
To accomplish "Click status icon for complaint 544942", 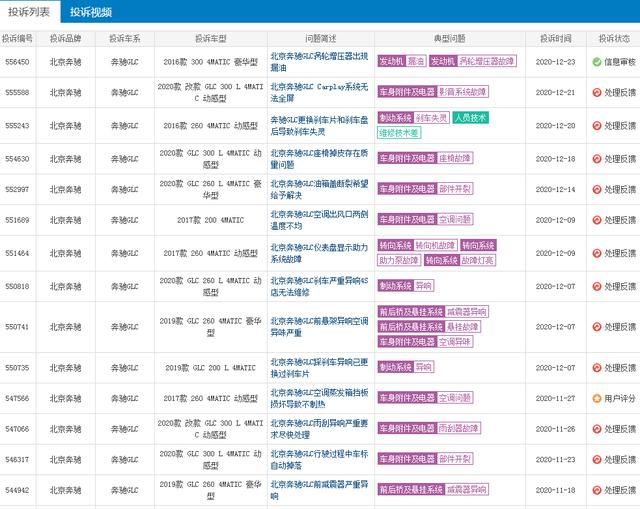I will click(x=597, y=490).
